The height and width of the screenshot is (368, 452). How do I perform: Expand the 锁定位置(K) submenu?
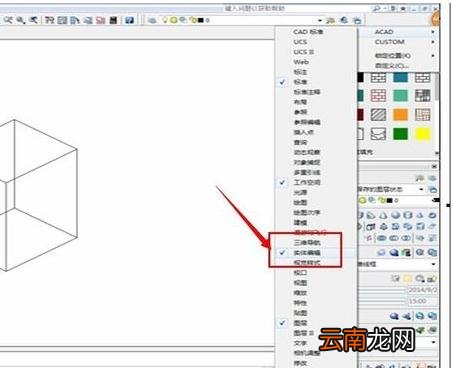398,56
